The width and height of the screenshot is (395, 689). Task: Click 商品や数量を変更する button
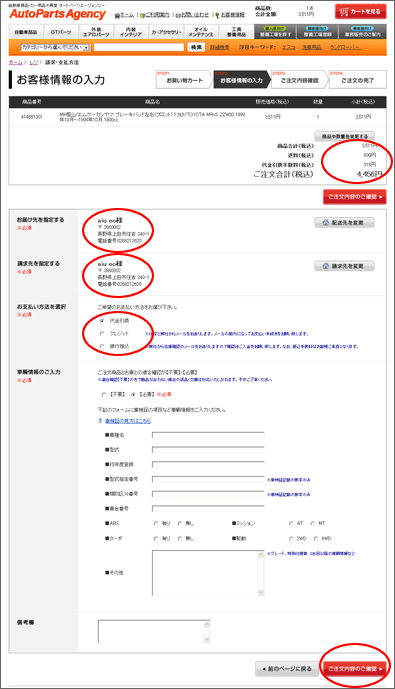(344, 136)
